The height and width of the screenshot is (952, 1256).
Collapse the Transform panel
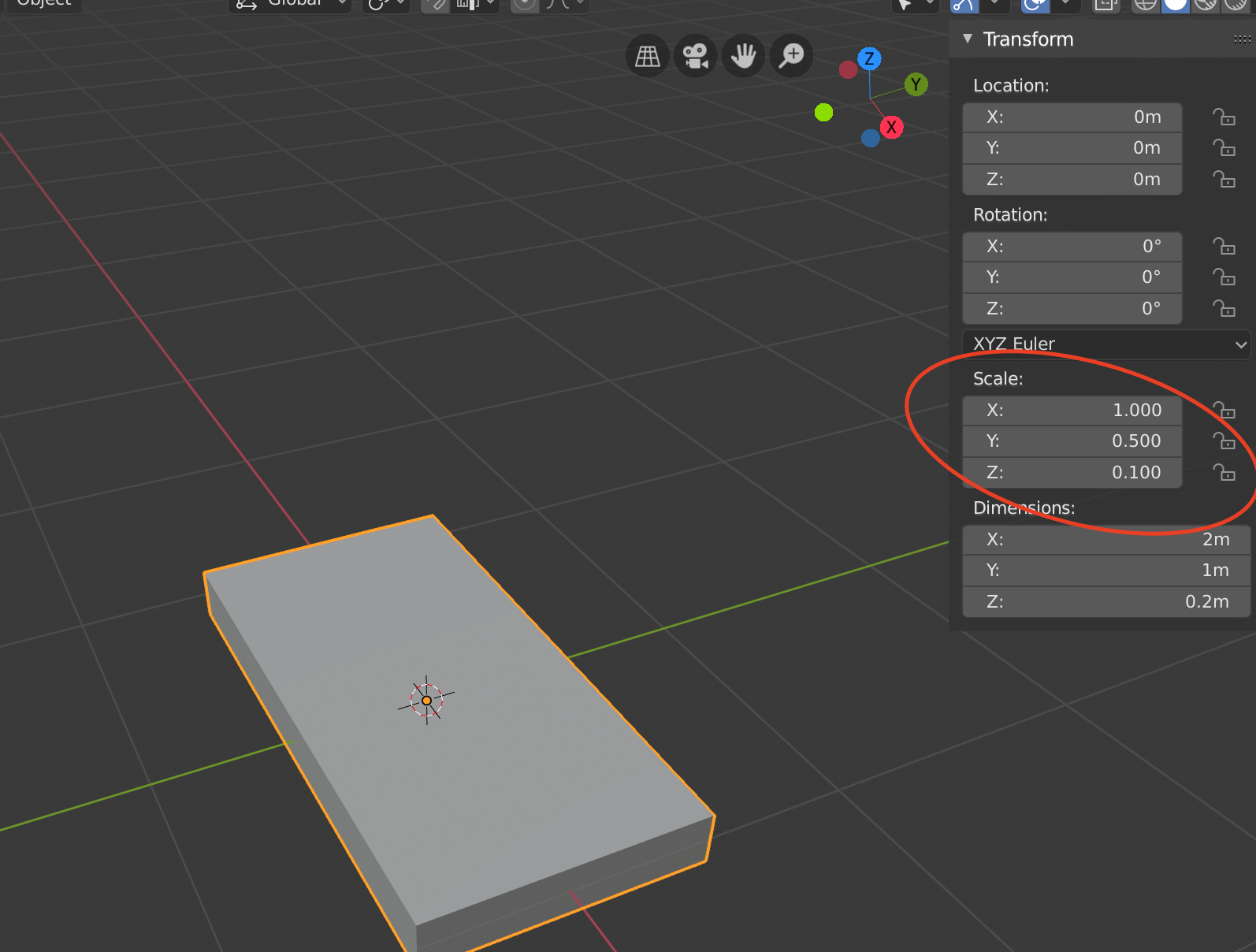click(968, 39)
